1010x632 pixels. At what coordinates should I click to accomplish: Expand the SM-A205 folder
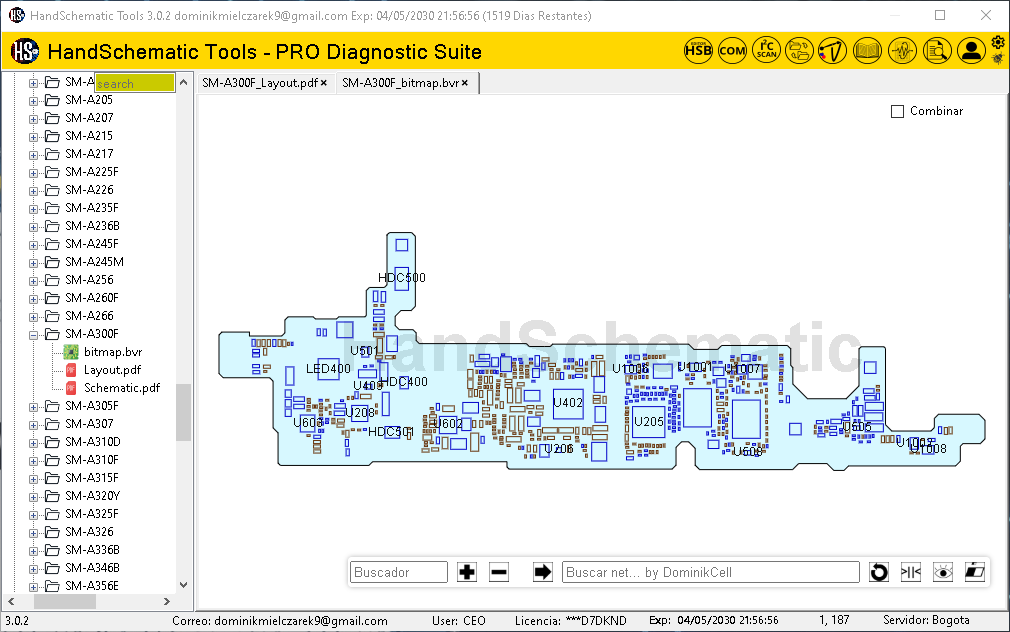click(x=33, y=101)
